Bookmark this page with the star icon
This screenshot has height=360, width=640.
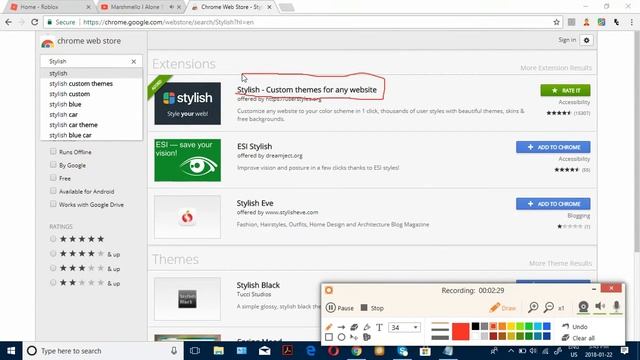click(556, 22)
